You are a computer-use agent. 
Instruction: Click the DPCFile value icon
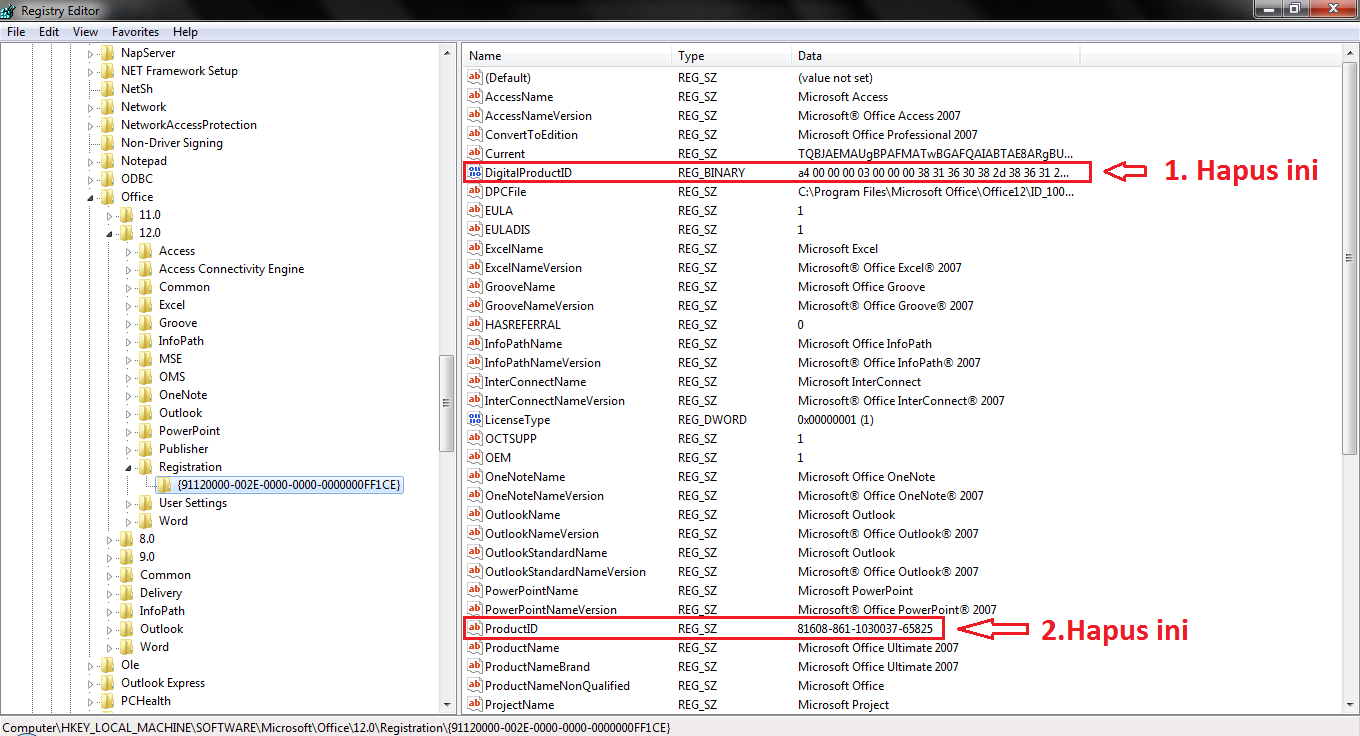pyautogui.click(x=475, y=192)
